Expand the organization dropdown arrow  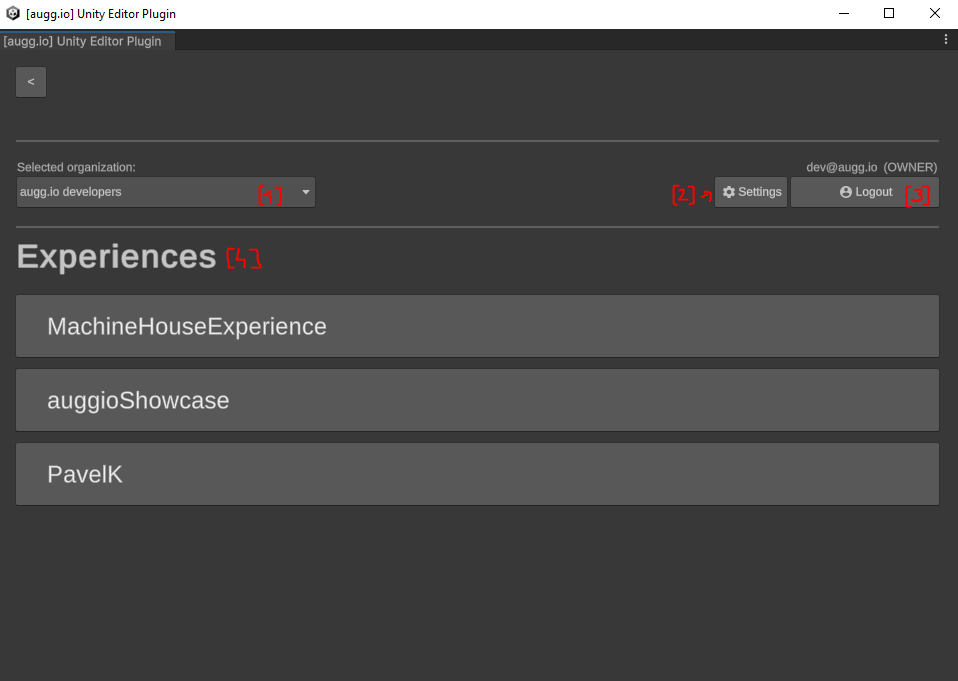306,192
